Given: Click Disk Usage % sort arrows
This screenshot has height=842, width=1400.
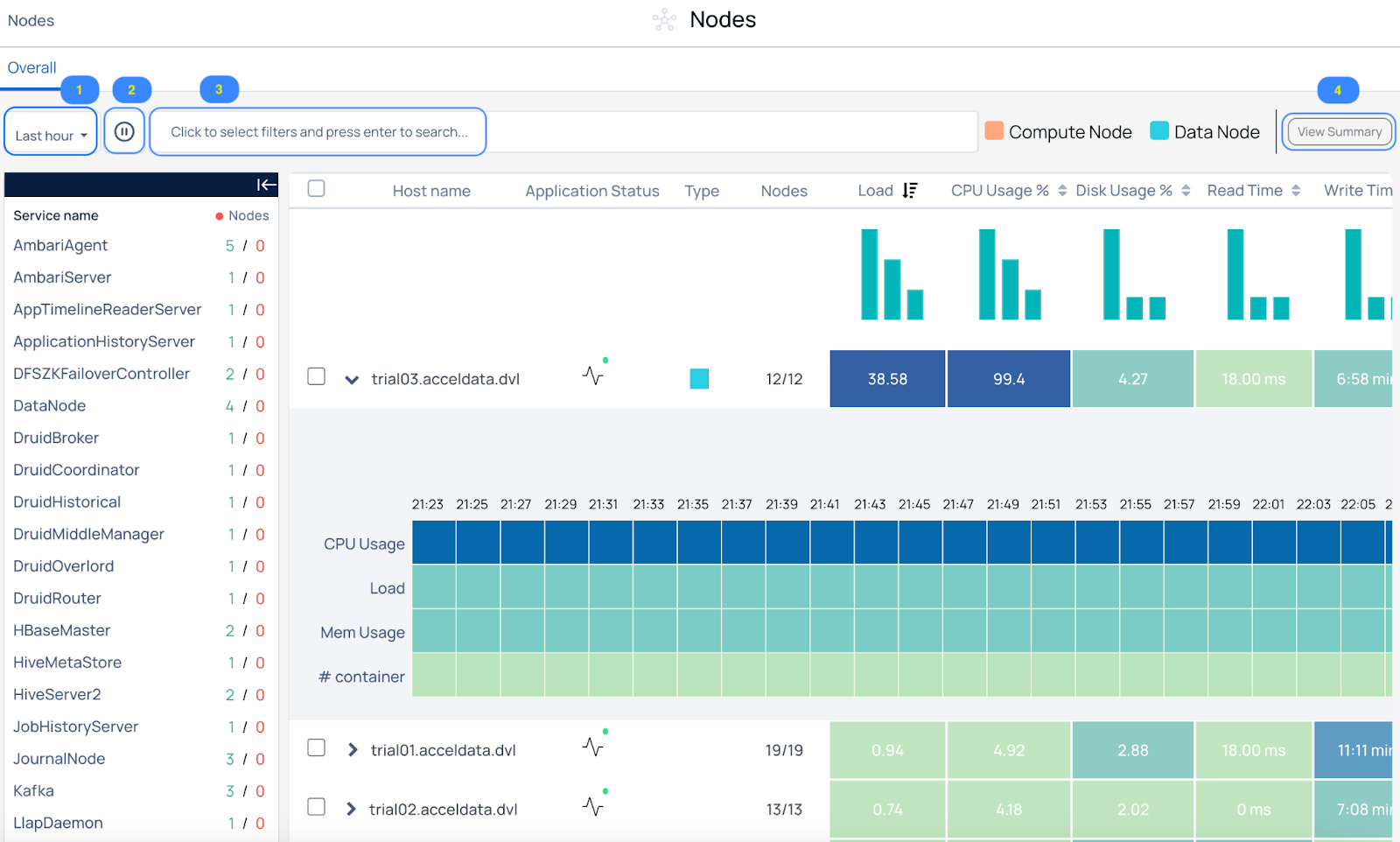Looking at the screenshot, I should point(1186,191).
